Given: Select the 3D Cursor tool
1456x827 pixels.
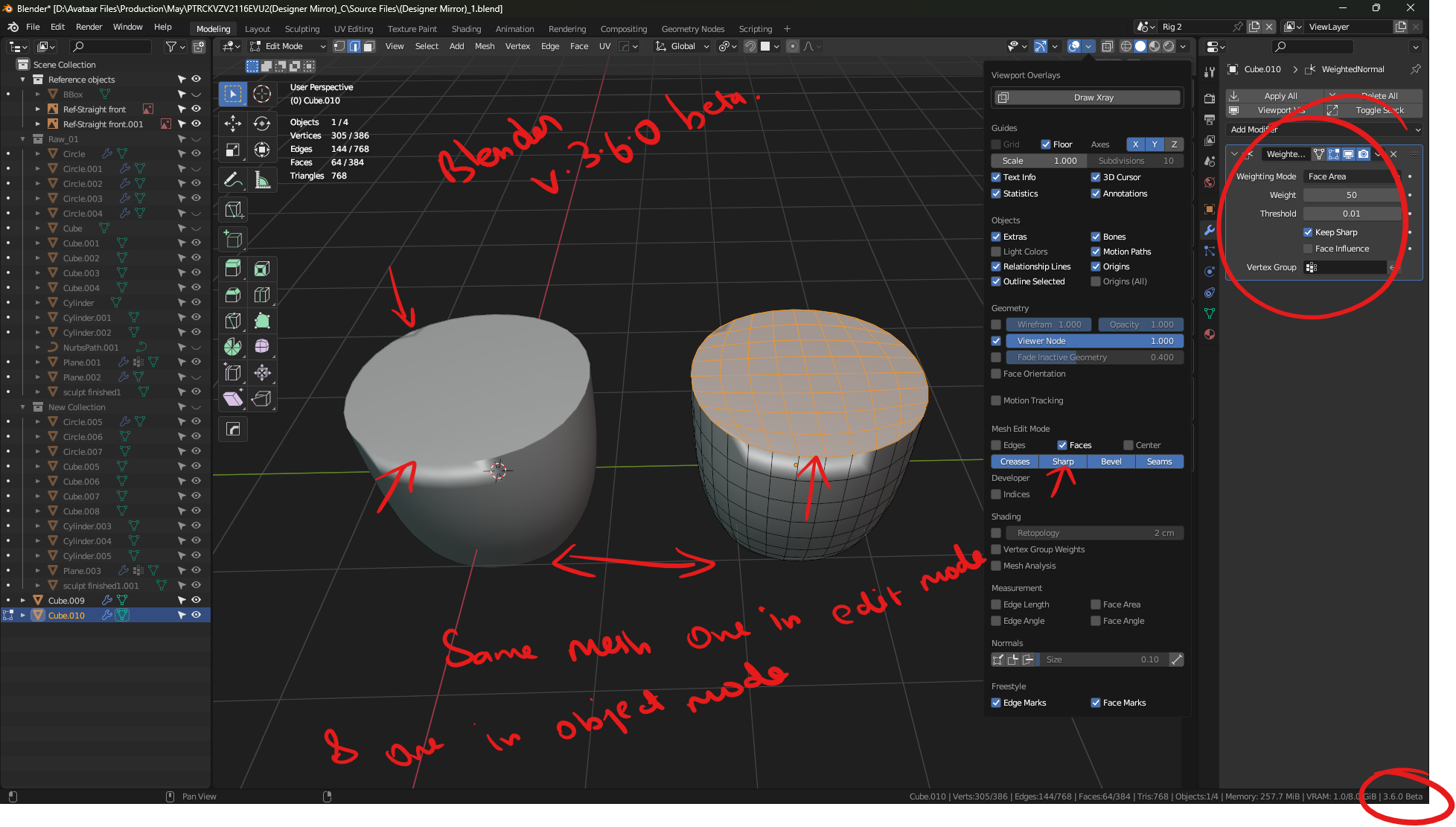Looking at the screenshot, I should (262, 94).
